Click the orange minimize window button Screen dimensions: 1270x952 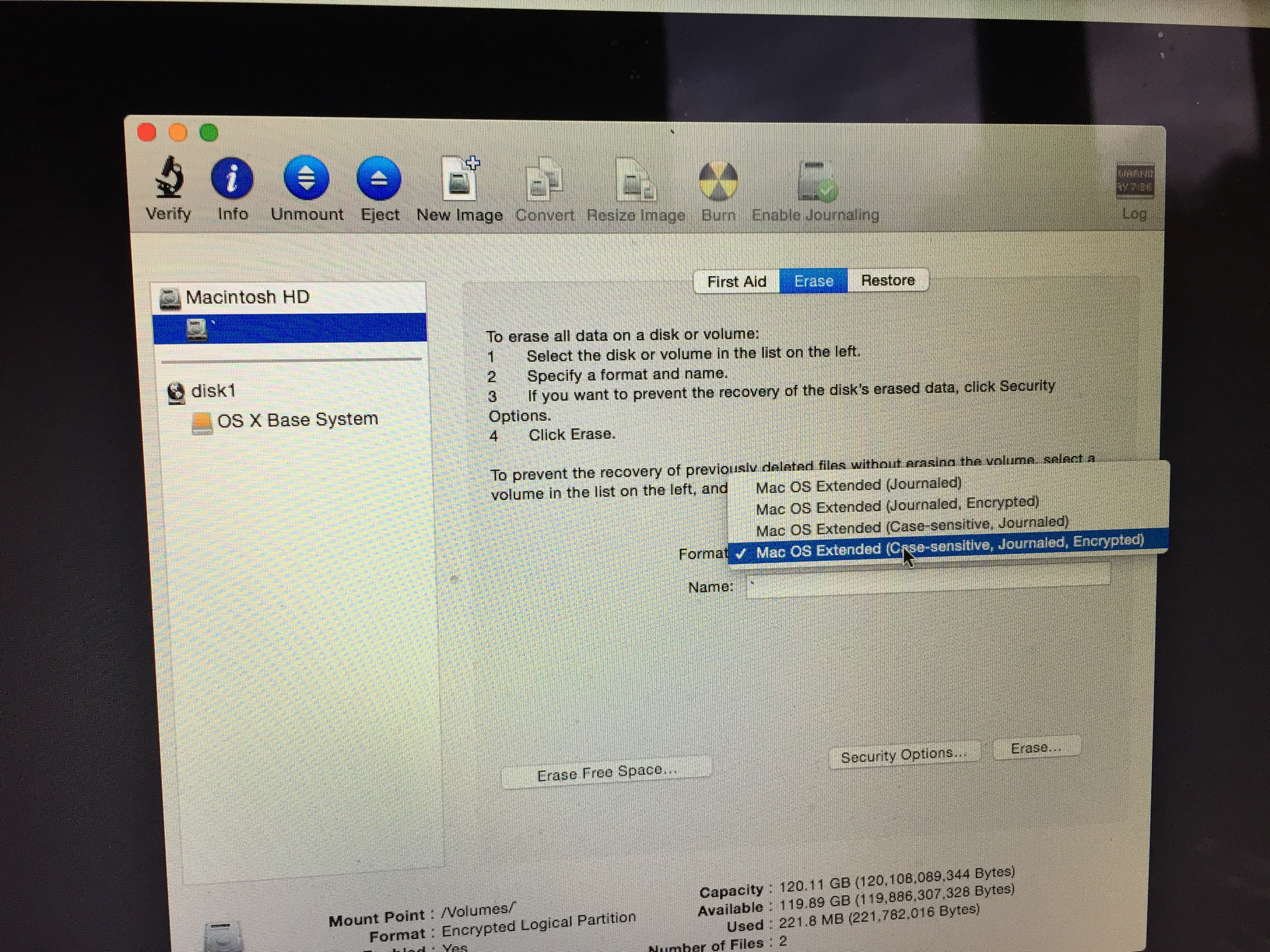click(x=178, y=133)
